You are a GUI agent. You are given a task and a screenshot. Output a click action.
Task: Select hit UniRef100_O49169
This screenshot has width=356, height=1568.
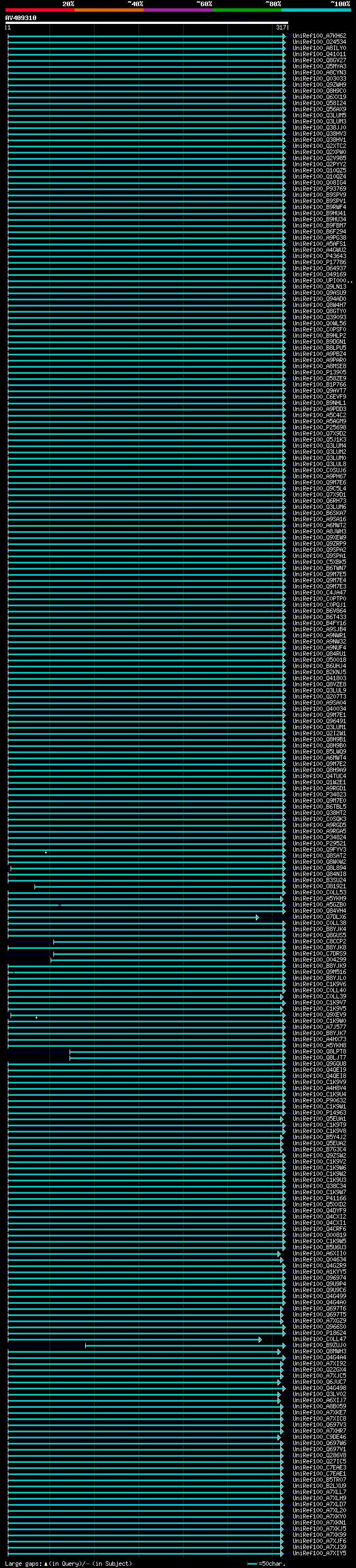pos(319,275)
